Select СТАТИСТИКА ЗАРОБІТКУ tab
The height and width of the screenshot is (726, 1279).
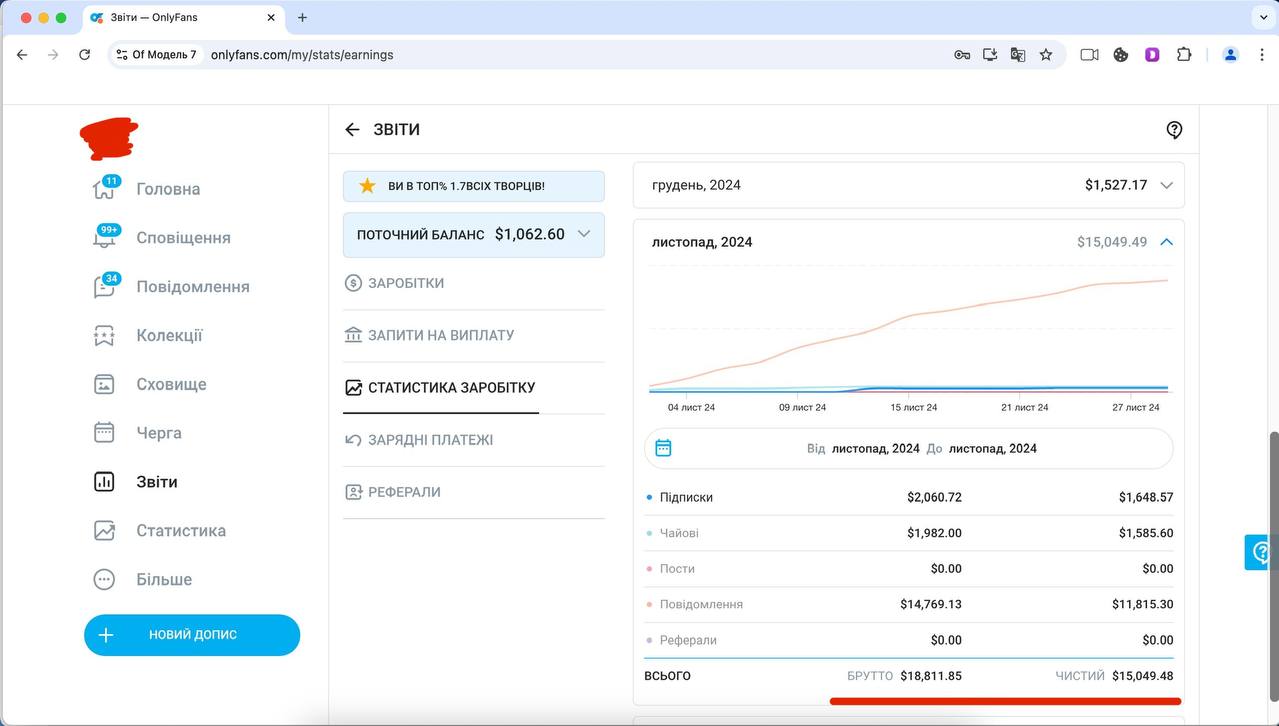coord(474,387)
